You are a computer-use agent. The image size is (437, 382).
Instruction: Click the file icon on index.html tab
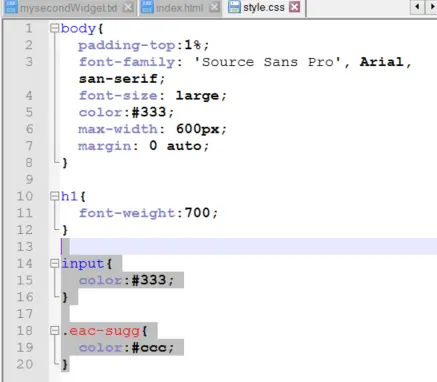coord(147,7)
